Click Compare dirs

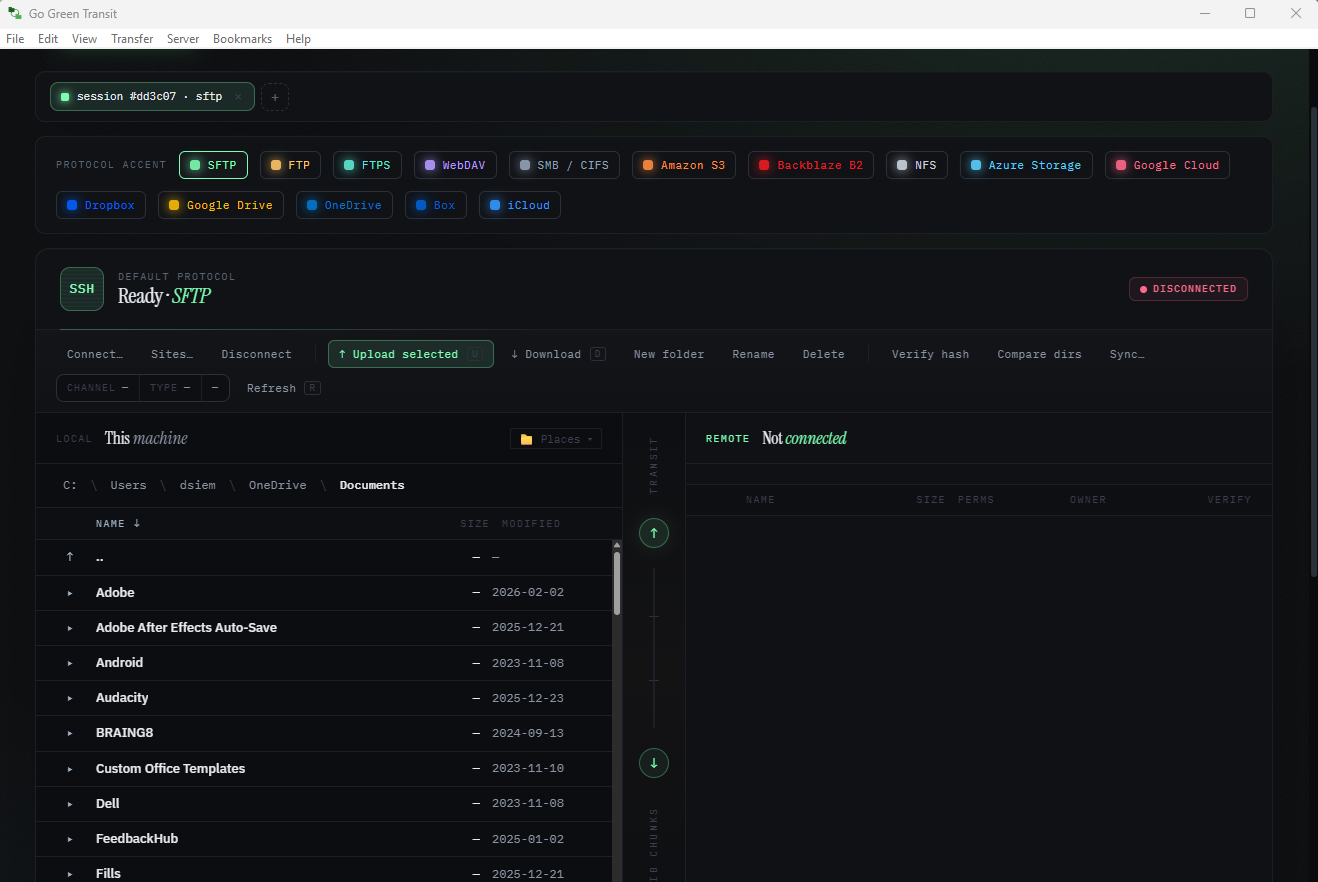1039,354
